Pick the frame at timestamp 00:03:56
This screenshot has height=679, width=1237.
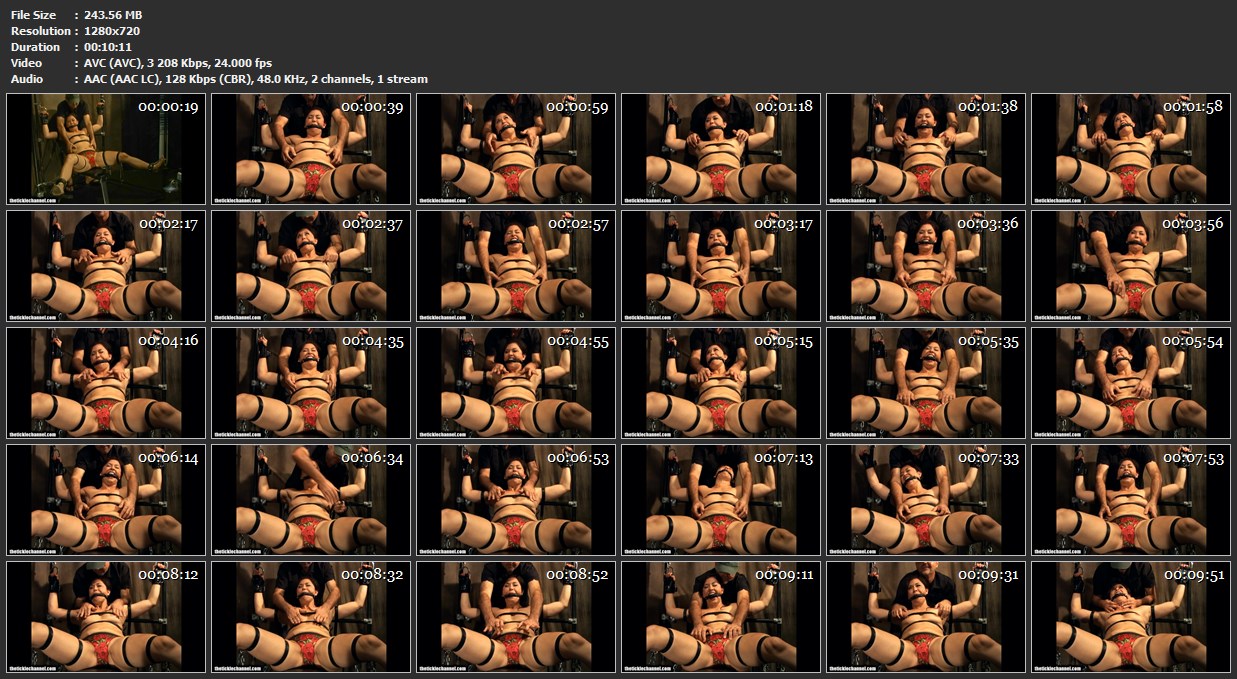point(1130,266)
